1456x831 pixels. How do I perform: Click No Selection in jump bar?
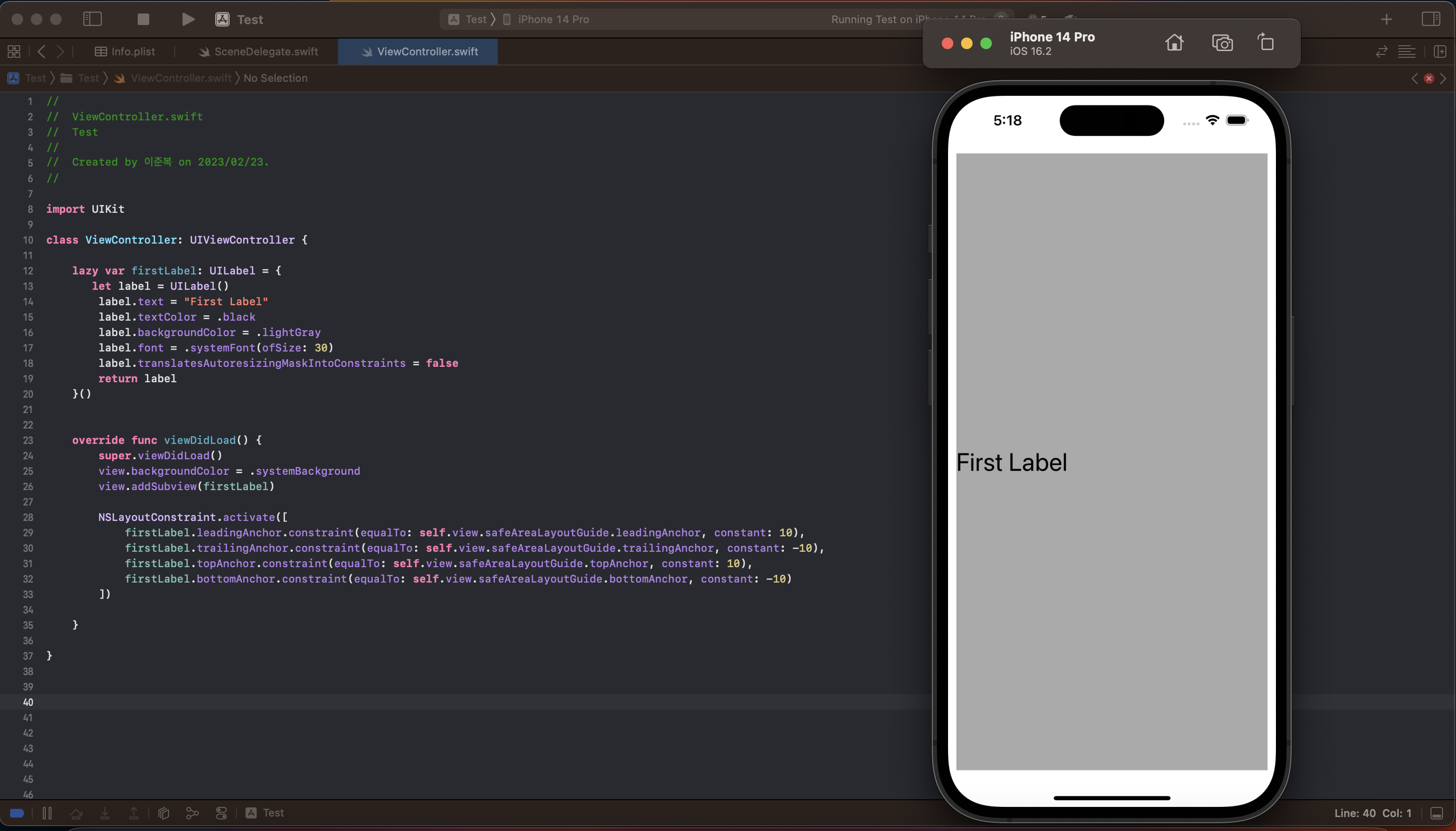tap(275, 78)
